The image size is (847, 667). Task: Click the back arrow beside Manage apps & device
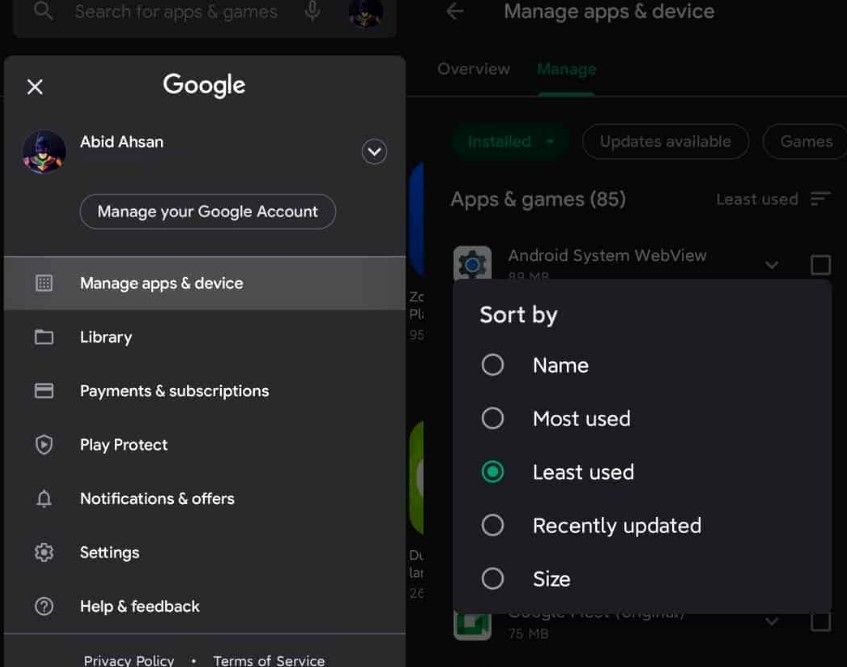point(456,12)
